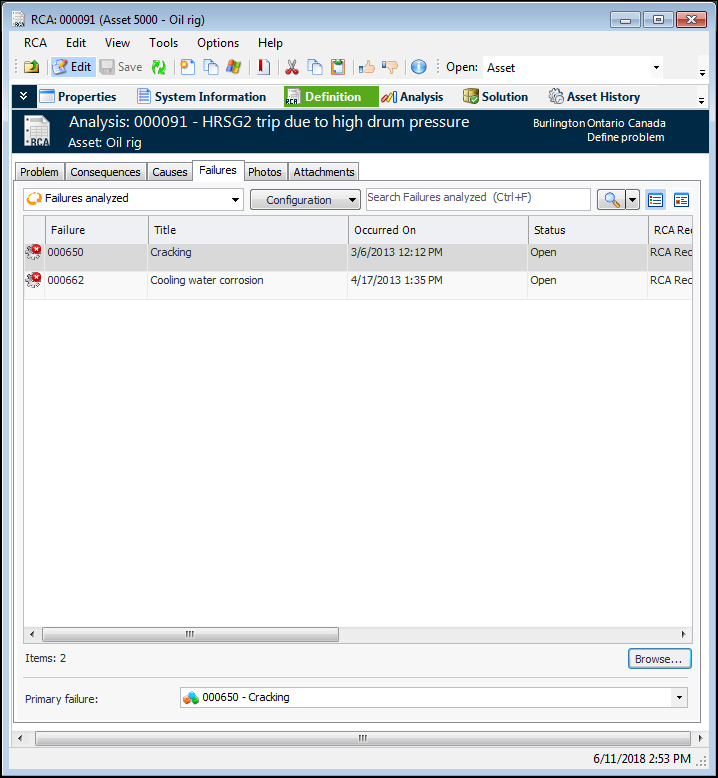Open the Options menu

pos(218,43)
